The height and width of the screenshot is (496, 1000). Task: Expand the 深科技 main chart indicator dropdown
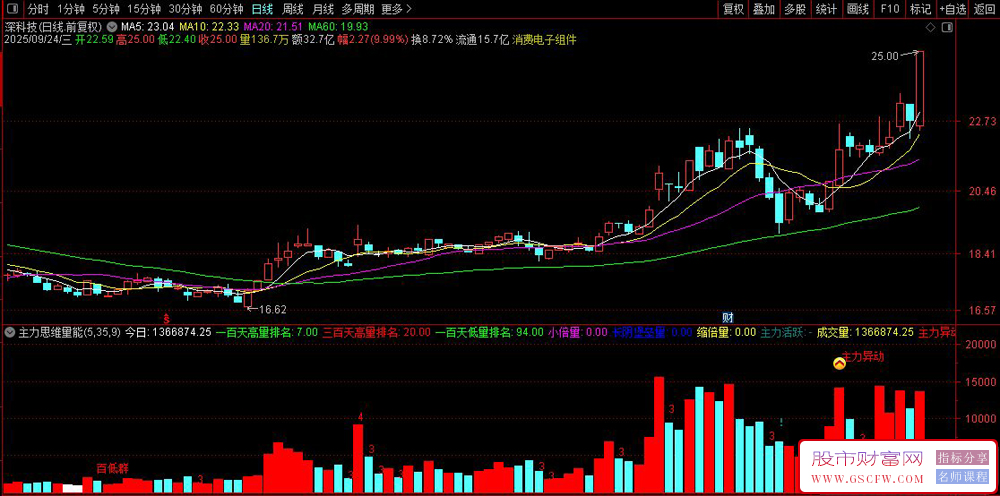113,27
